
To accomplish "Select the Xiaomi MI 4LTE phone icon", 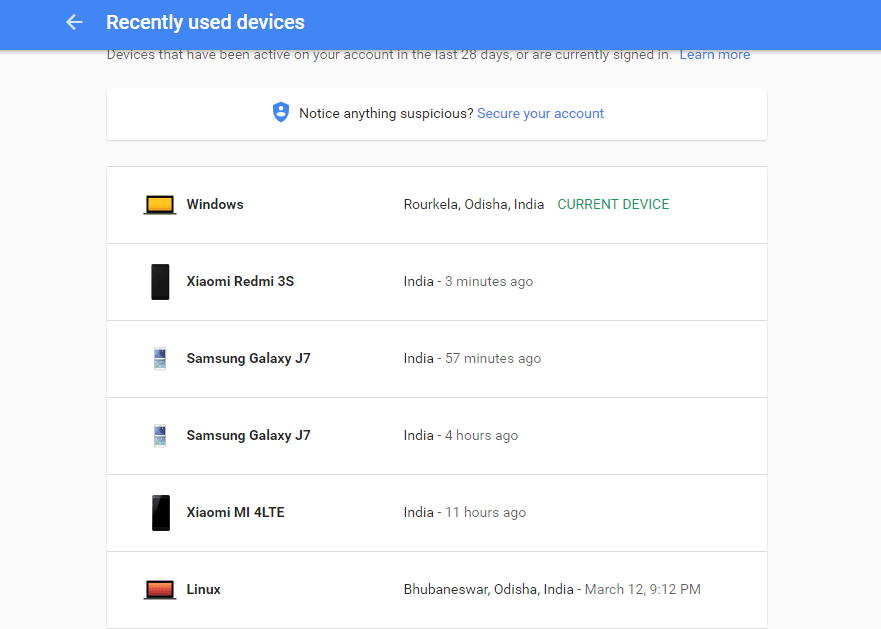I will click(x=160, y=512).
